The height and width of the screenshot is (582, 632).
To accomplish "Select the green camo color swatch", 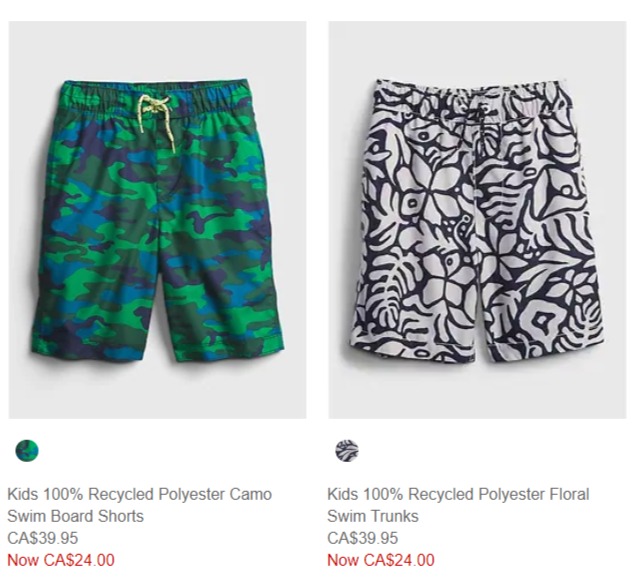I will click(27, 451).
